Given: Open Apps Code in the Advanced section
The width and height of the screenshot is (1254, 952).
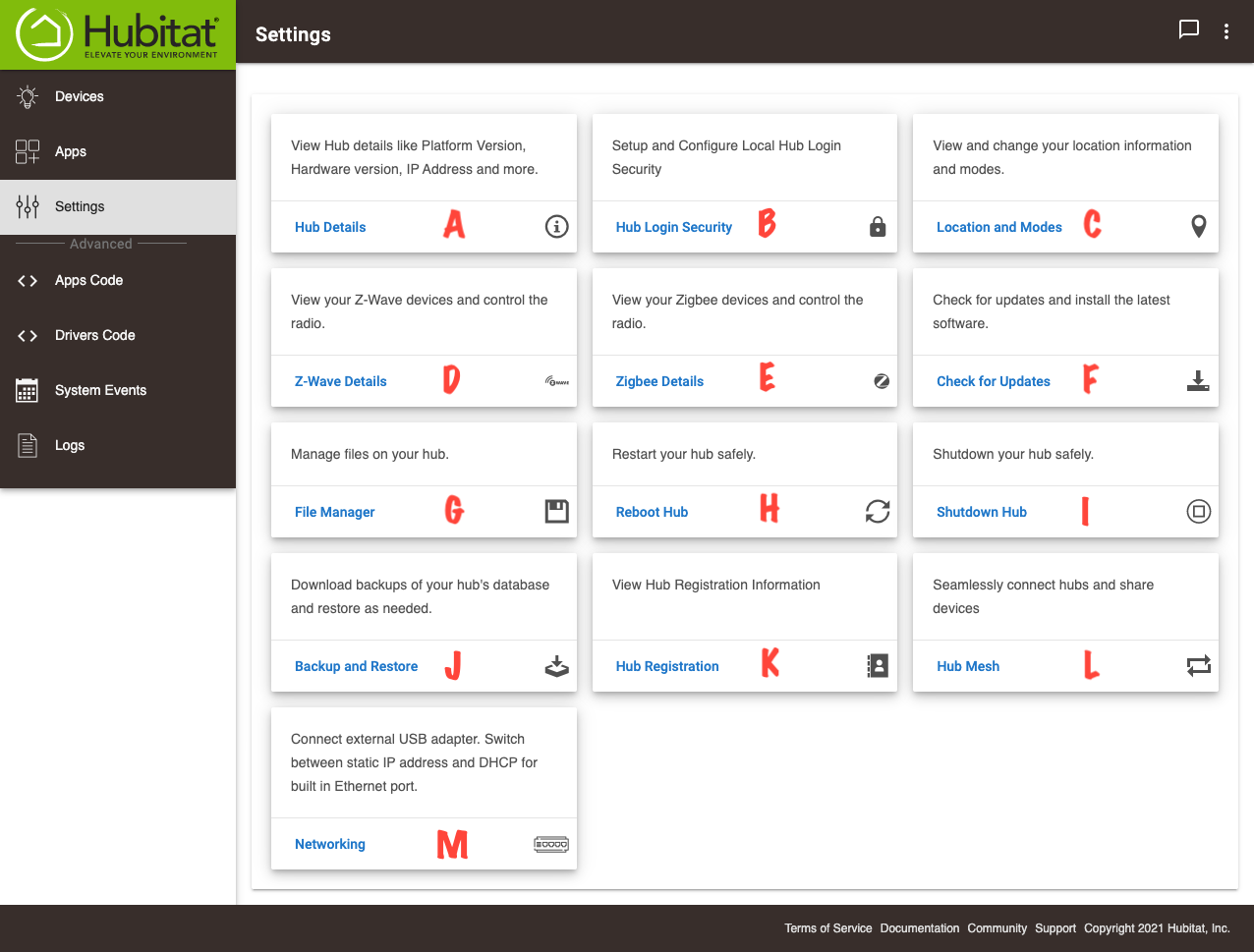Looking at the screenshot, I should coord(88,280).
